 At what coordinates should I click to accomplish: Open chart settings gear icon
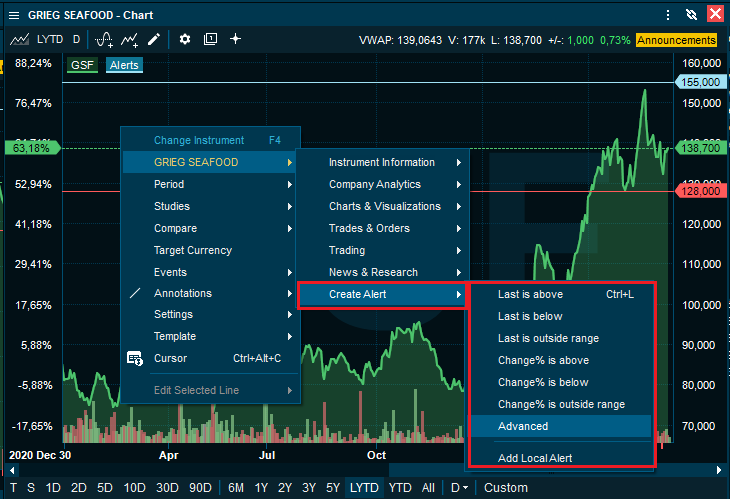point(184,40)
